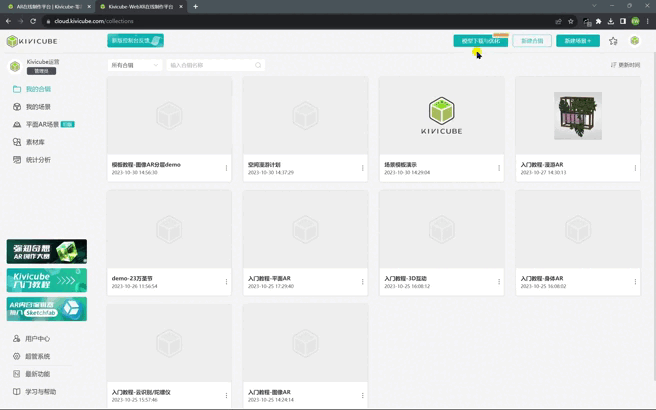Click the 新建合辑 button
The width and height of the screenshot is (656, 410).
(532, 41)
